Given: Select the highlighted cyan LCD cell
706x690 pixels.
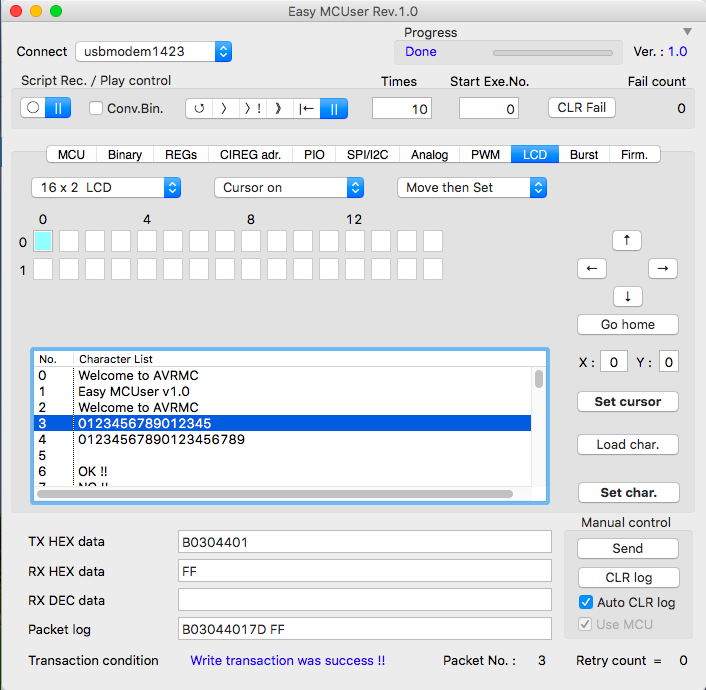Looking at the screenshot, I should click(43, 241).
